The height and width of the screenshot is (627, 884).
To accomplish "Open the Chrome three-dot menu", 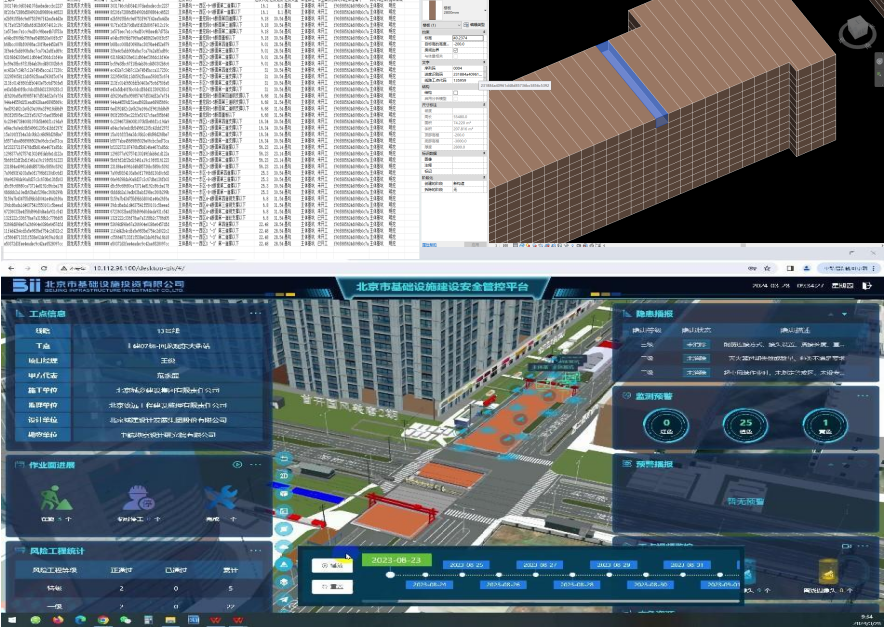I will (876, 268).
